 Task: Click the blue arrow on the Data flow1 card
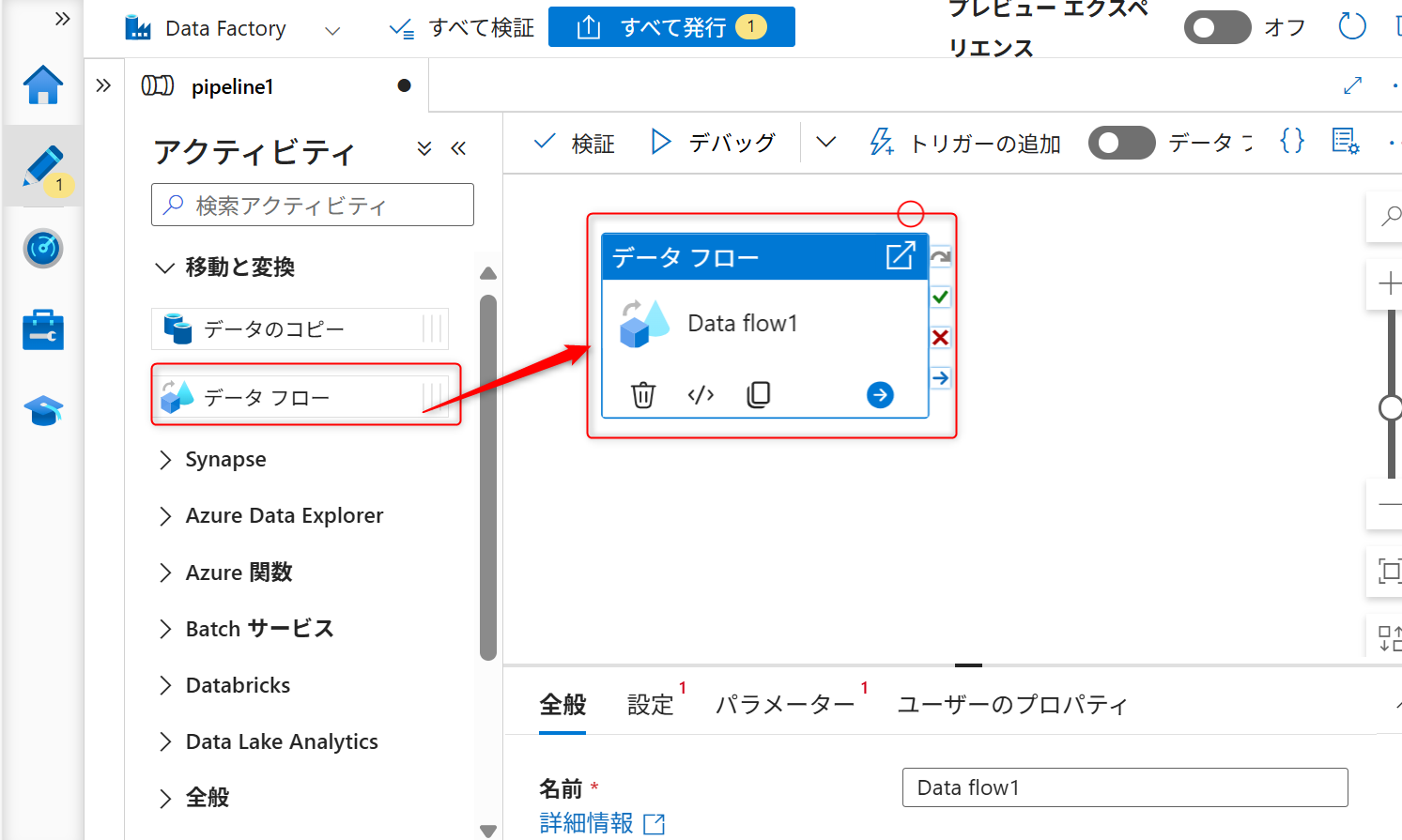879,394
